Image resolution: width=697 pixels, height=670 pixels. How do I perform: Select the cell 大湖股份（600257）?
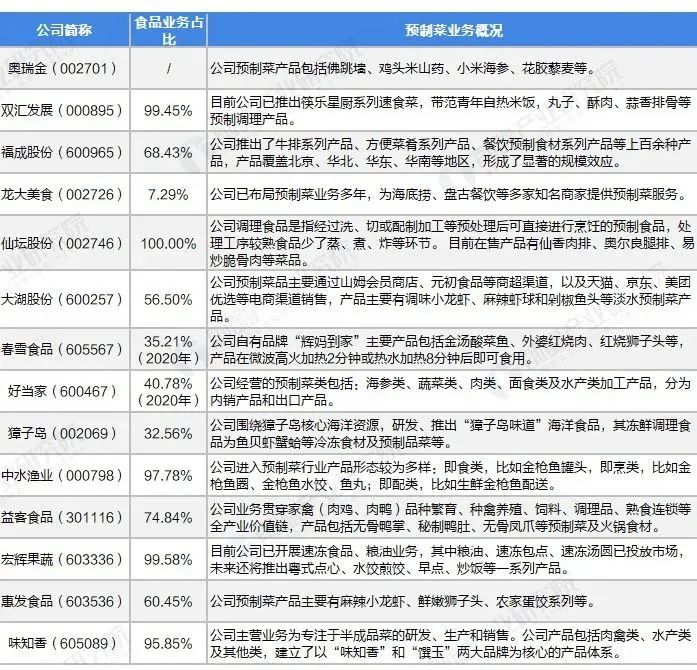pos(64,299)
